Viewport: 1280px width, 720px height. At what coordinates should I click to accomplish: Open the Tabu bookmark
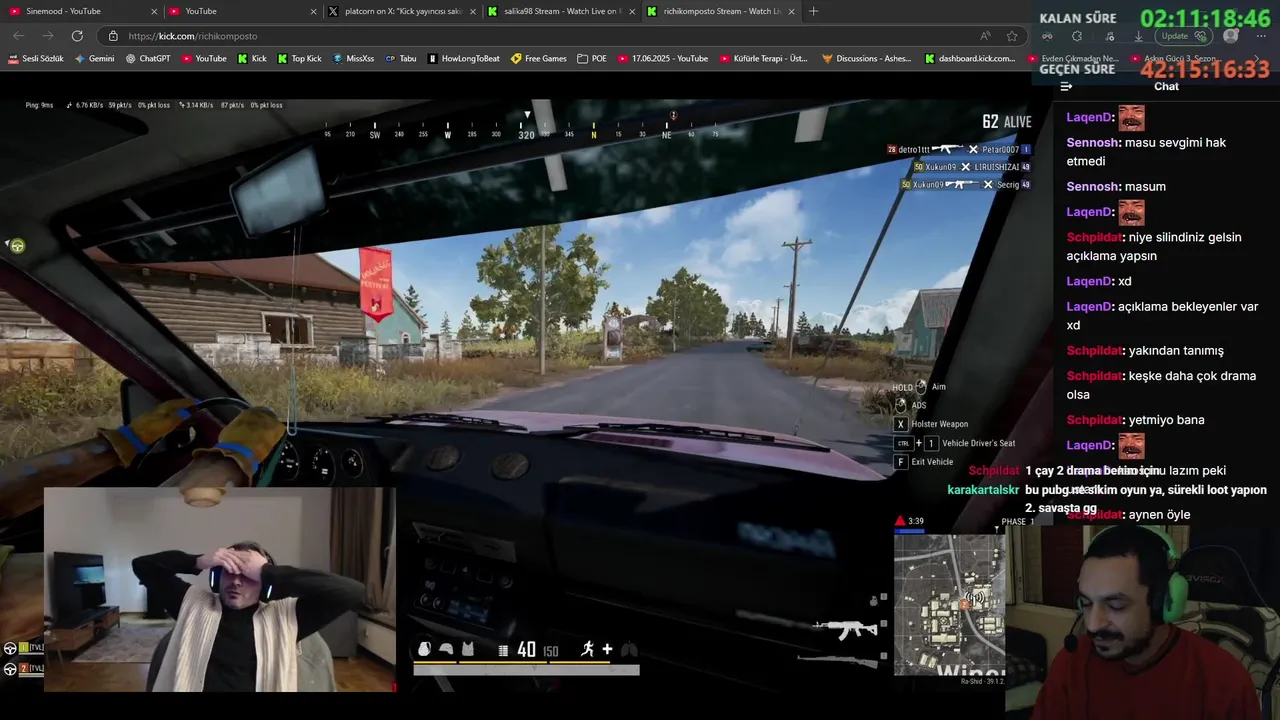[401, 59]
